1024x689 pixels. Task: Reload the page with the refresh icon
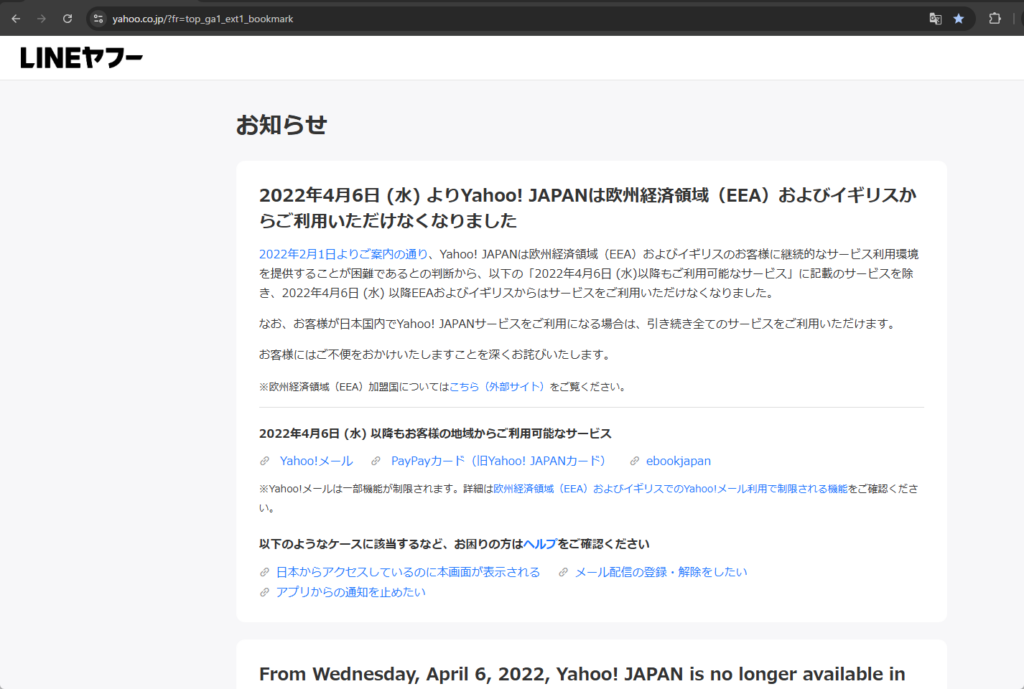click(x=67, y=19)
